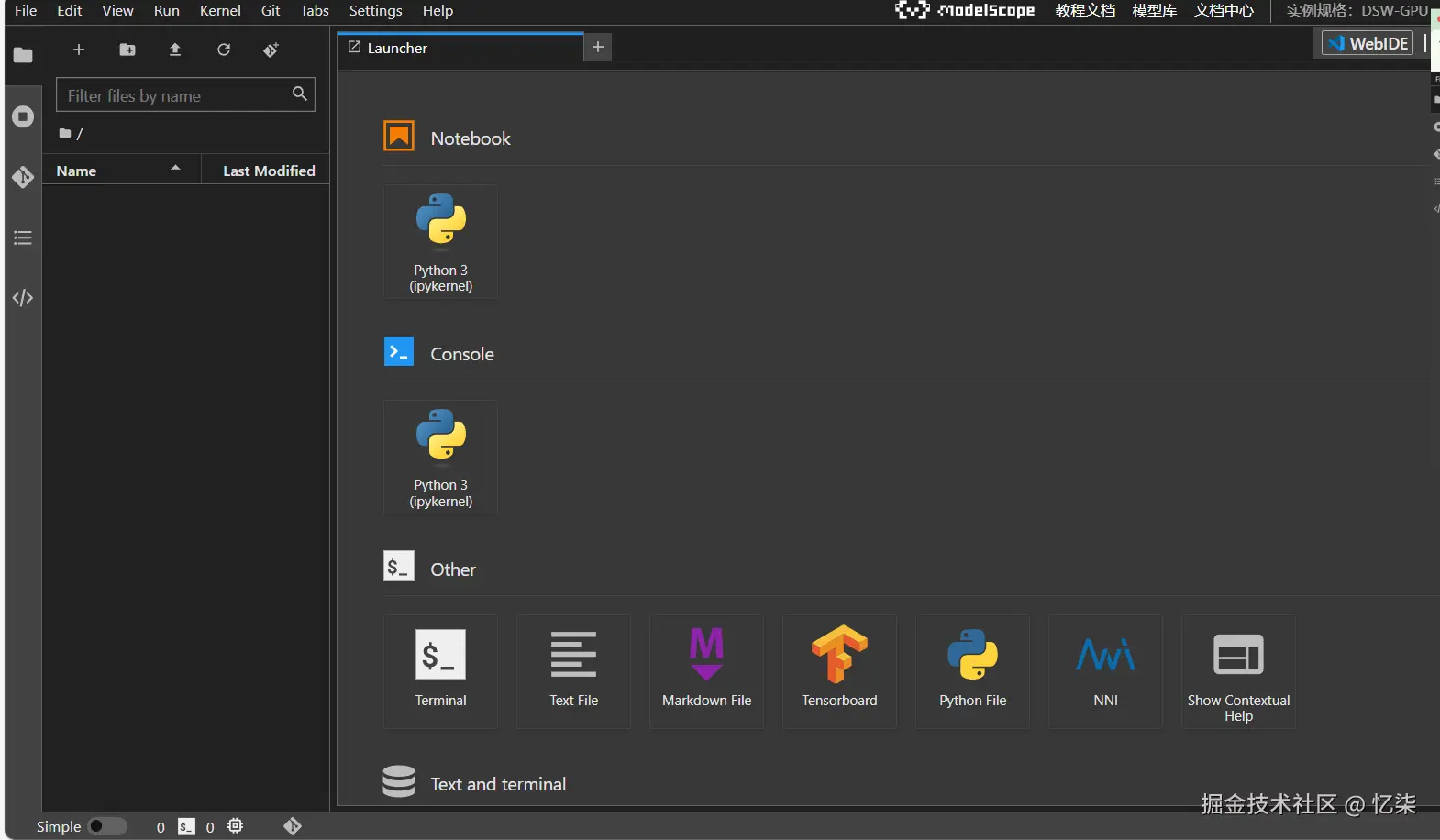Screen dimensions: 1440x840
Task: Click the search magnifier in file filter
Action: click(300, 94)
